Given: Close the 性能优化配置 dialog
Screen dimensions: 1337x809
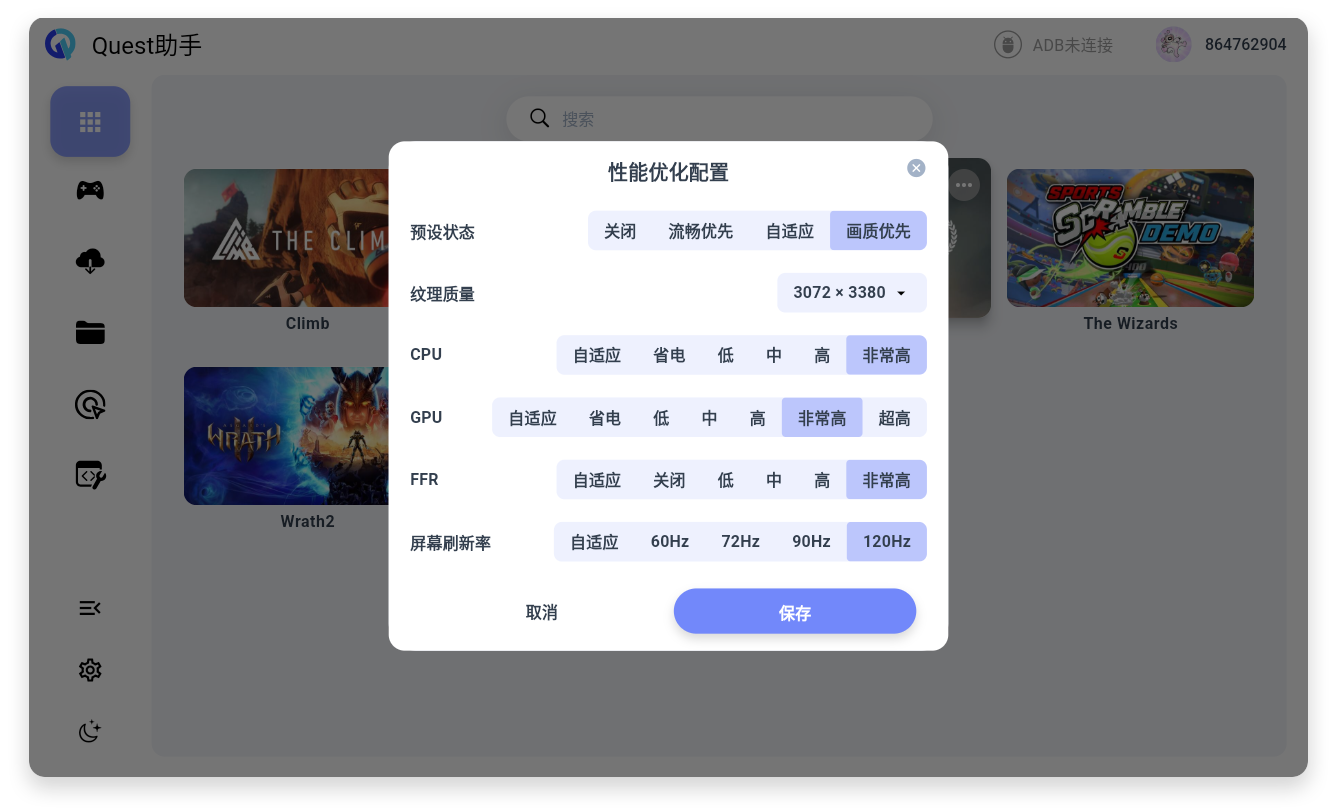Looking at the screenshot, I should click(916, 168).
